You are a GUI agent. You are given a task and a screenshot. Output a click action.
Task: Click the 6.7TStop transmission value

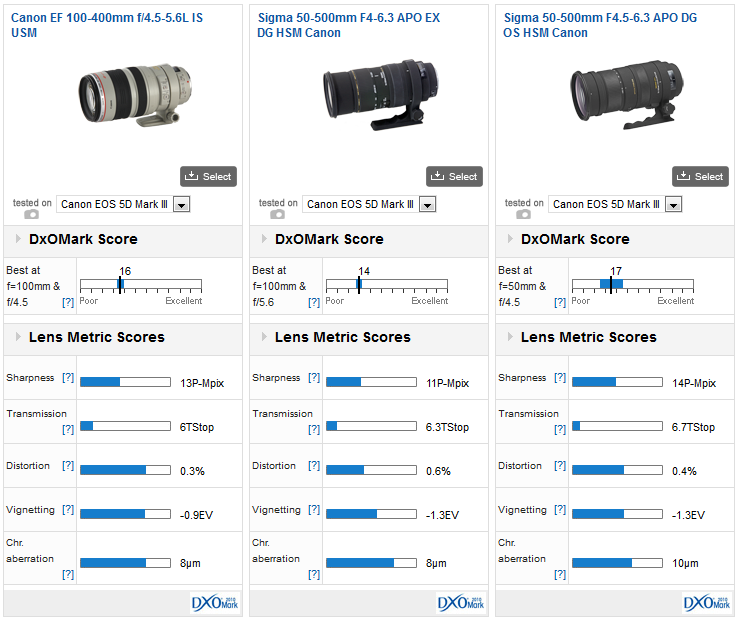(693, 427)
